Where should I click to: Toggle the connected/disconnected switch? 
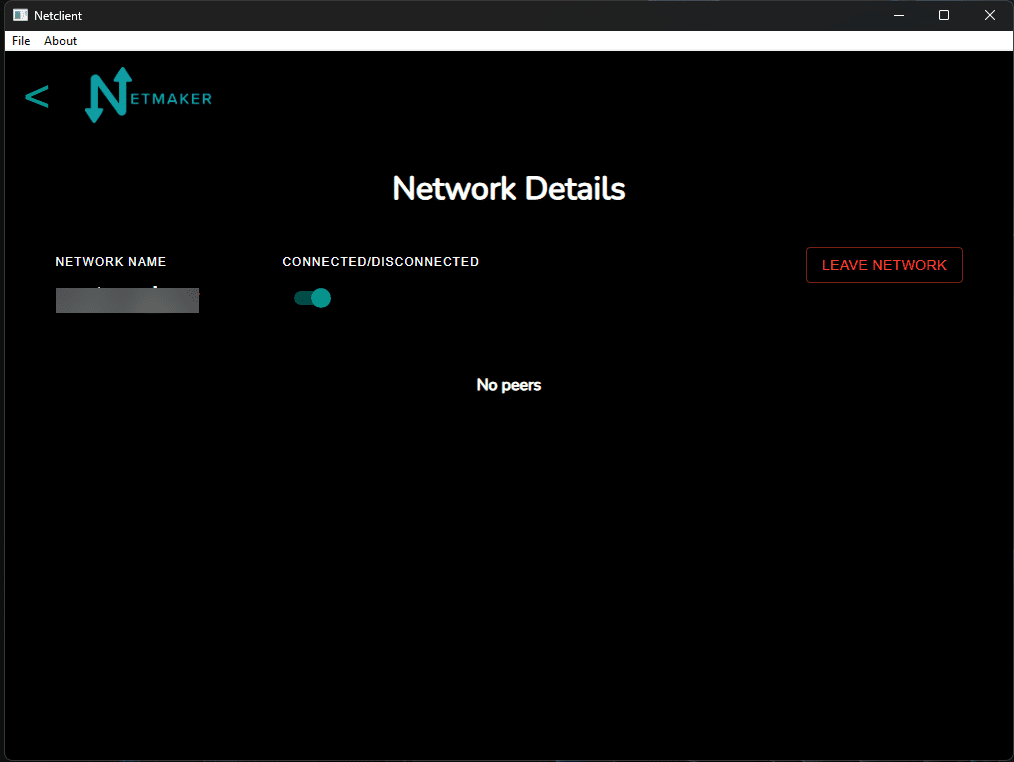coord(312,298)
